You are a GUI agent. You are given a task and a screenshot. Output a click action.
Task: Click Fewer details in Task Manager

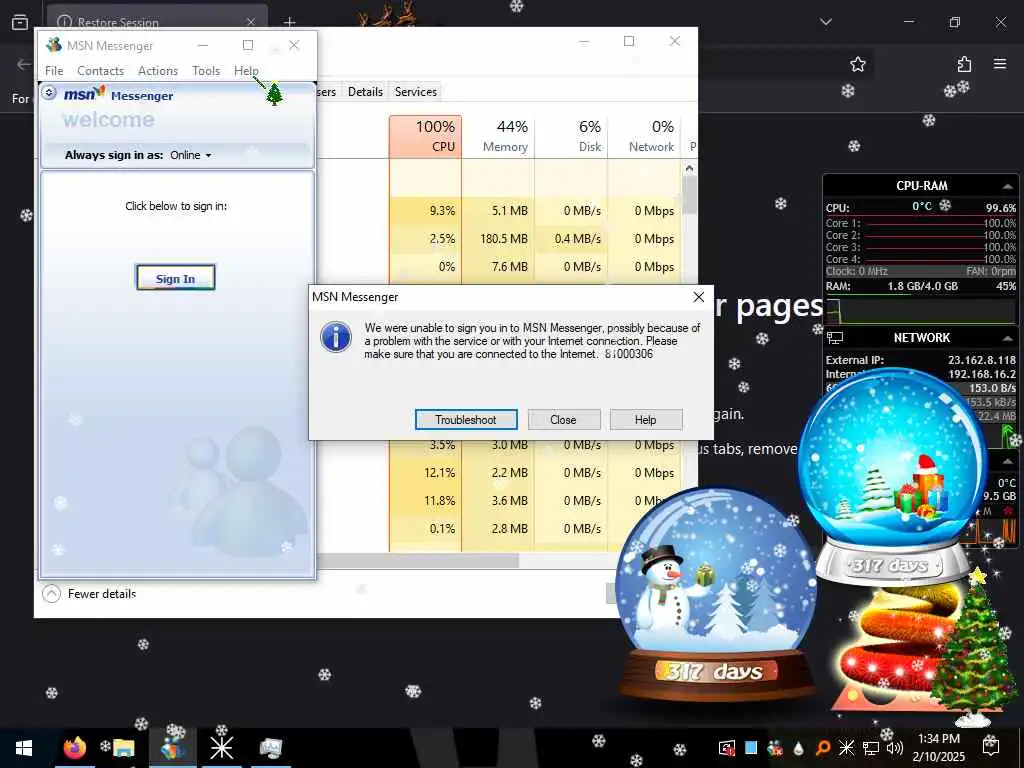pos(89,594)
